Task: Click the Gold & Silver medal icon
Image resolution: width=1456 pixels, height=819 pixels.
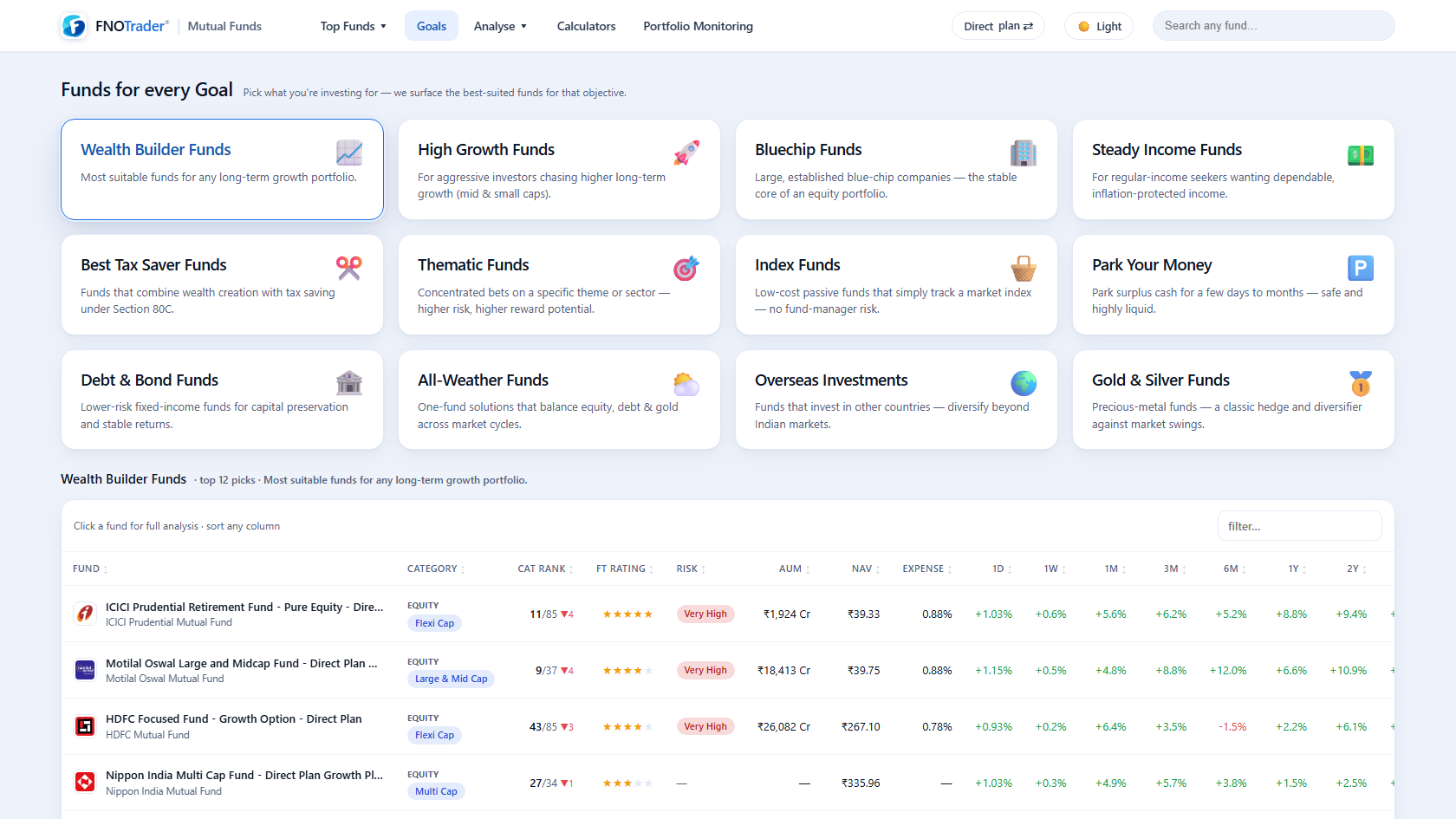Action: point(1361,383)
